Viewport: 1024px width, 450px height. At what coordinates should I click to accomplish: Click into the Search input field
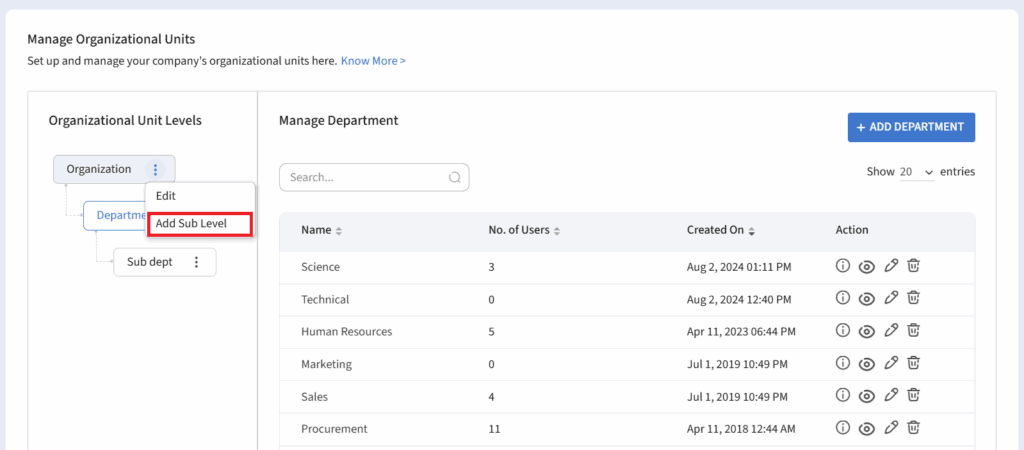tap(365, 178)
